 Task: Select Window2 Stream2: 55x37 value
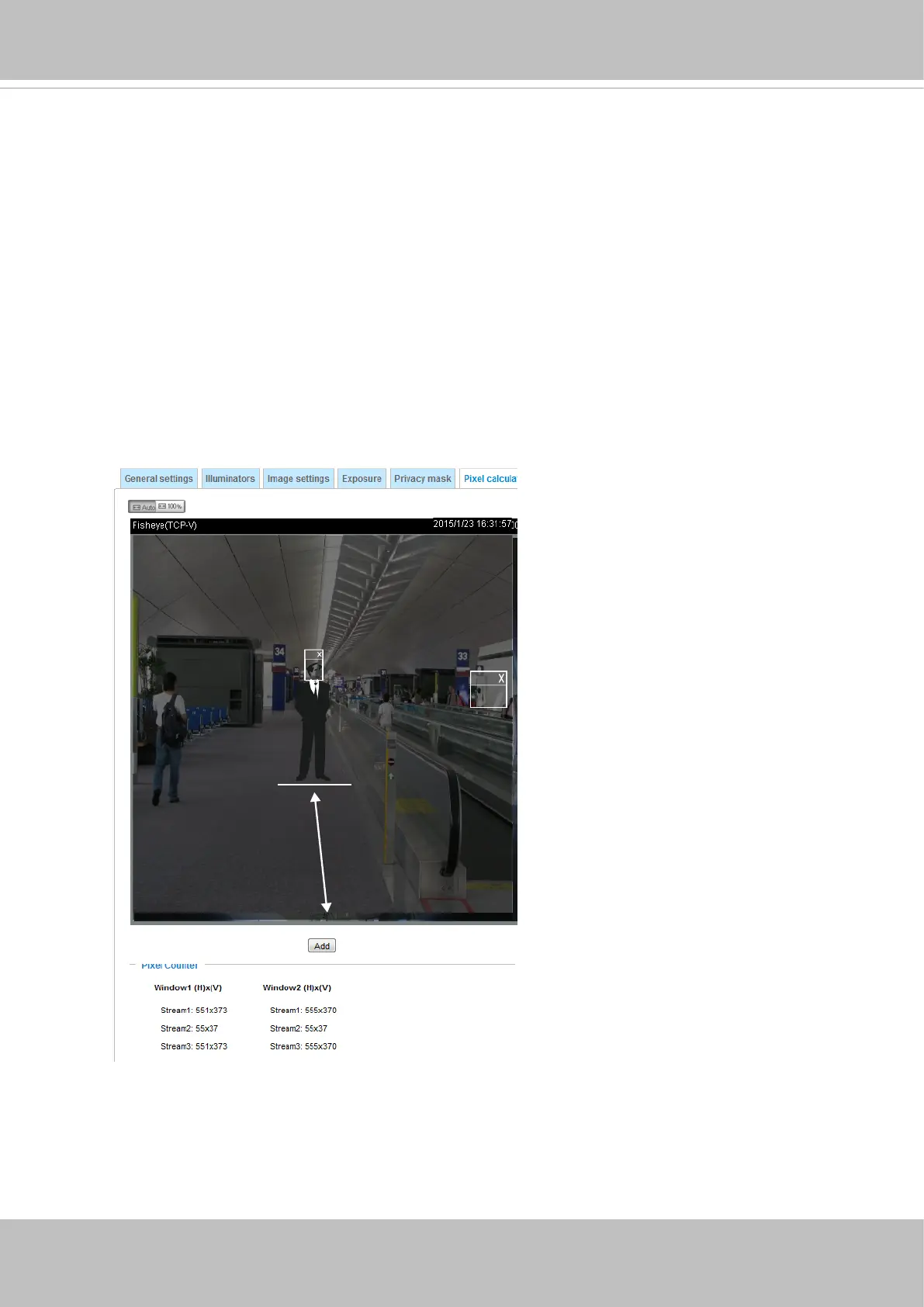pyautogui.click(x=299, y=1028)
